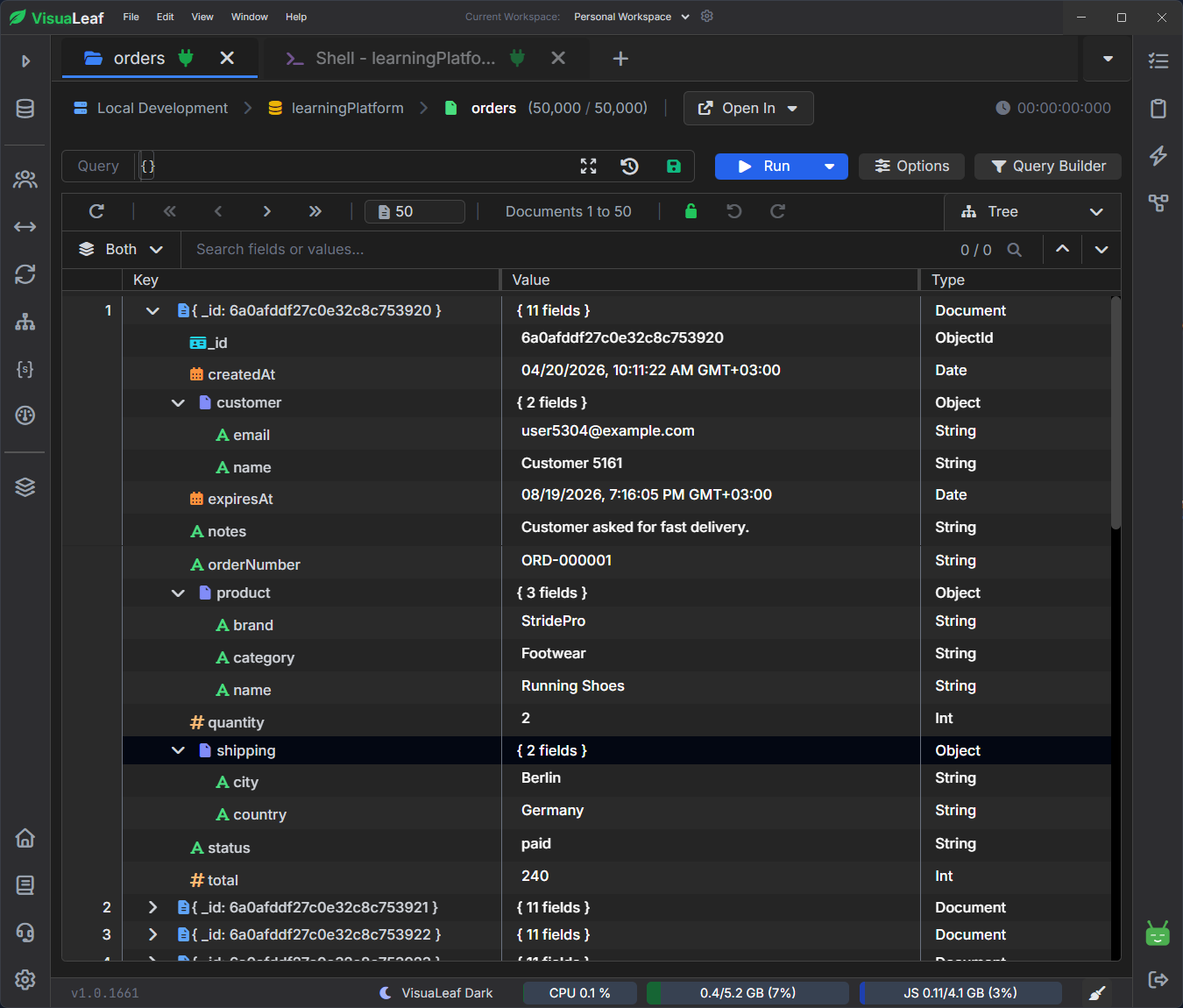The image size is (1183, 1008).
Task: Click the circular sync sidebar icon
Action: tap(25, 274)
